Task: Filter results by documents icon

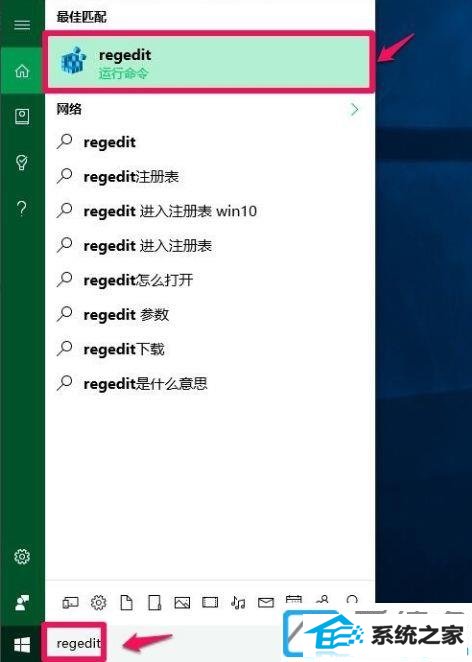Action: 126,602
